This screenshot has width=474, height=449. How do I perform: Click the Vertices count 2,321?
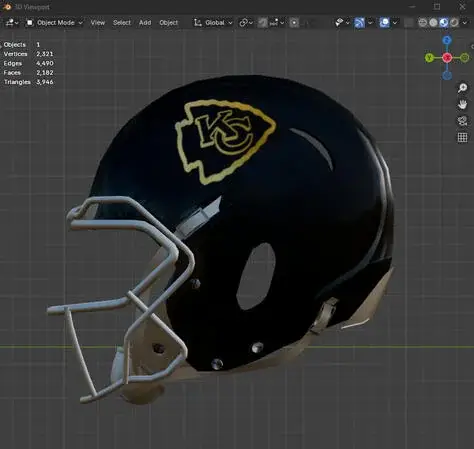(x=45, y=54)
